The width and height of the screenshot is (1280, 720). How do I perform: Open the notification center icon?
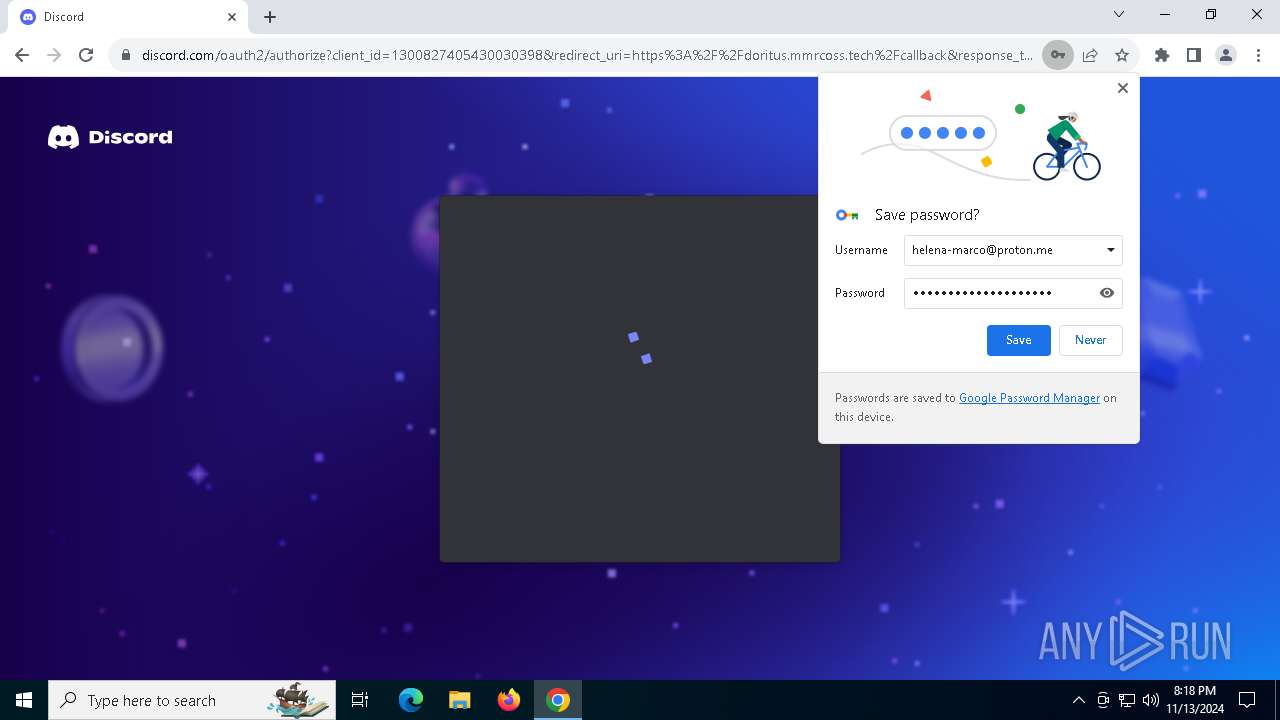1247,700
